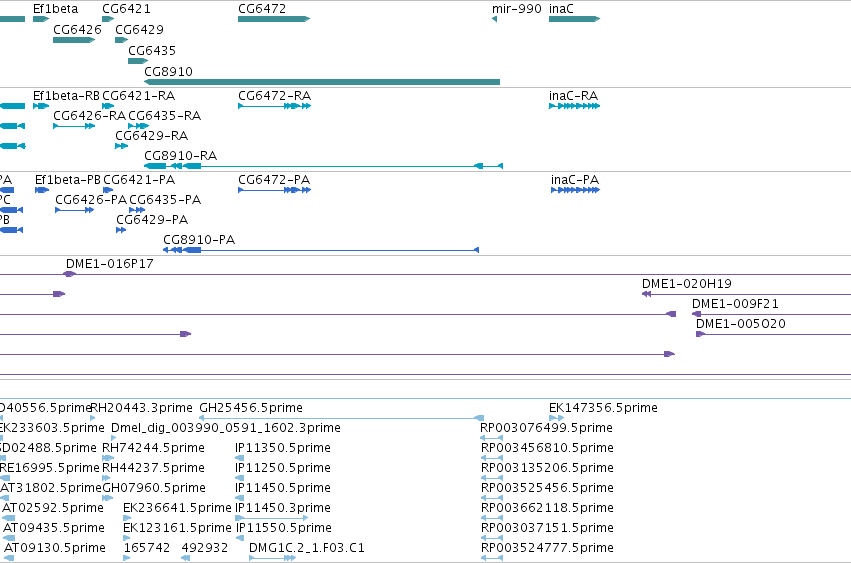
Task: Select the inaC-PA coding sequence glyph
Action: [x=575, y=190]
